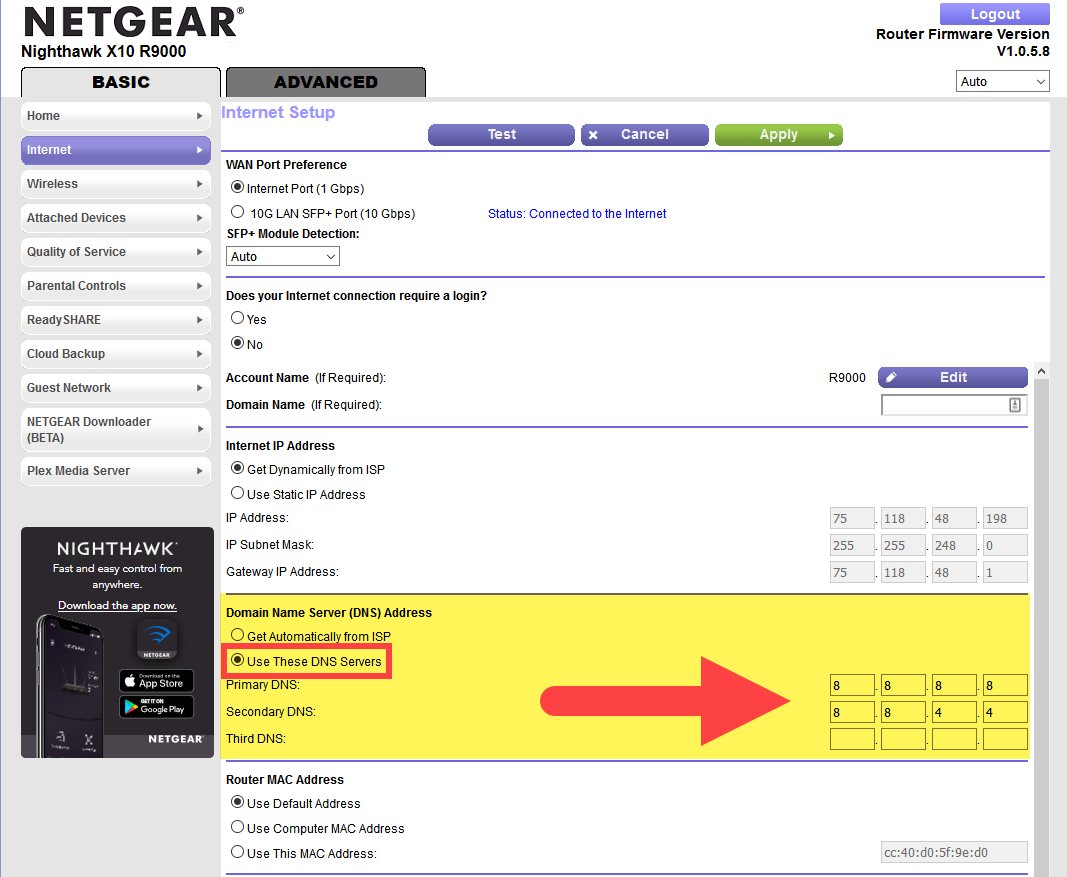Open the Google Play badge
Viewport: 1067px width, 877px height.
157,706
